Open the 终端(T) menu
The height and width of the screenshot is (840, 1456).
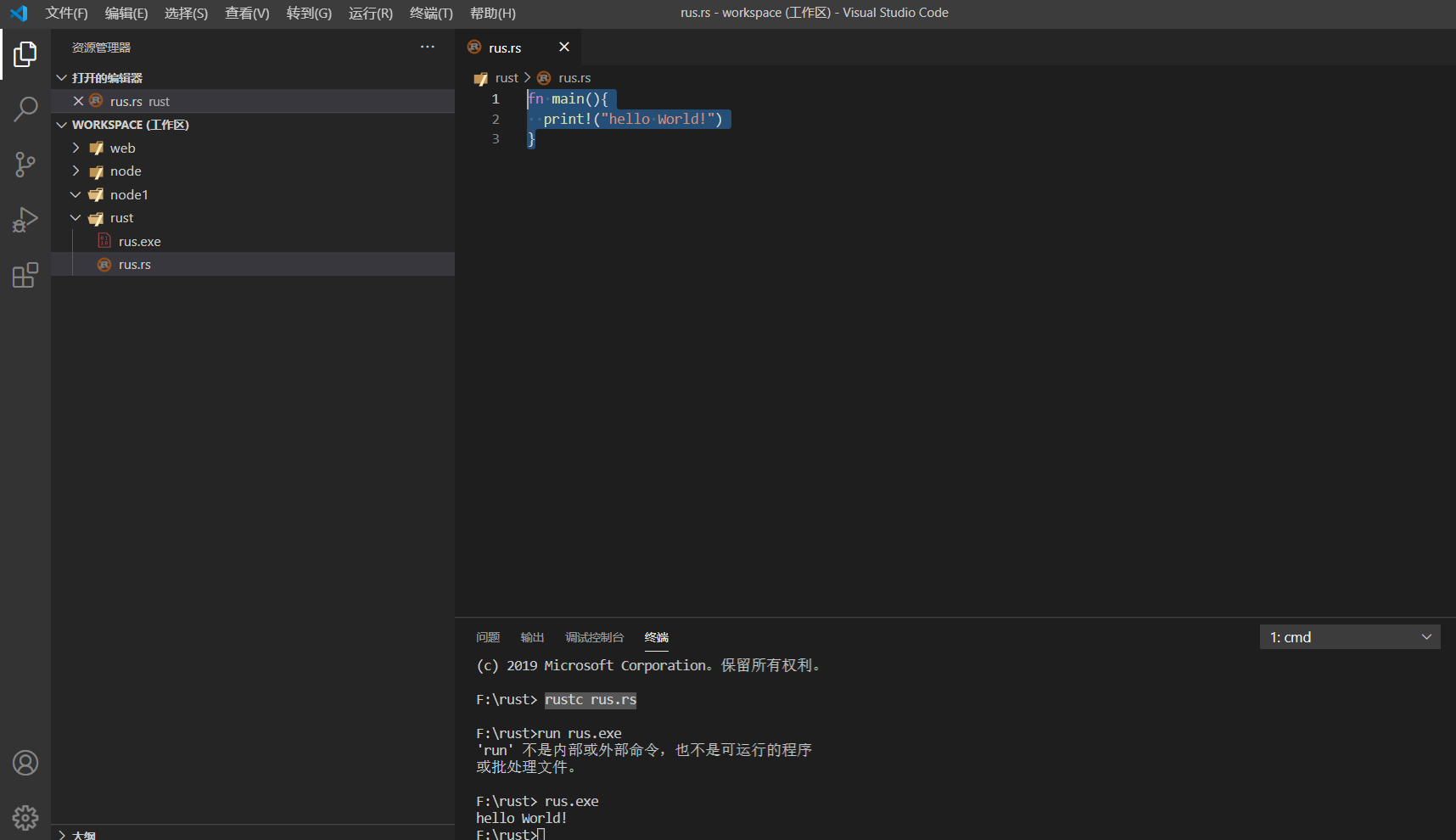pos(430,13)
